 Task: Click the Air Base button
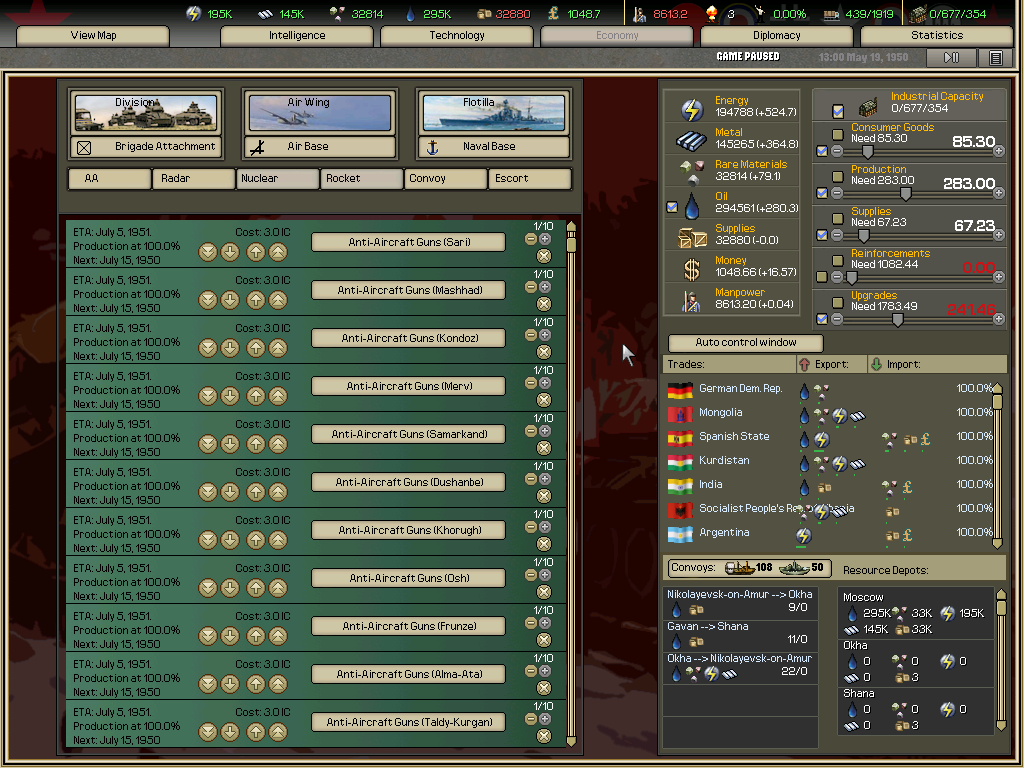tap(320, 147)
